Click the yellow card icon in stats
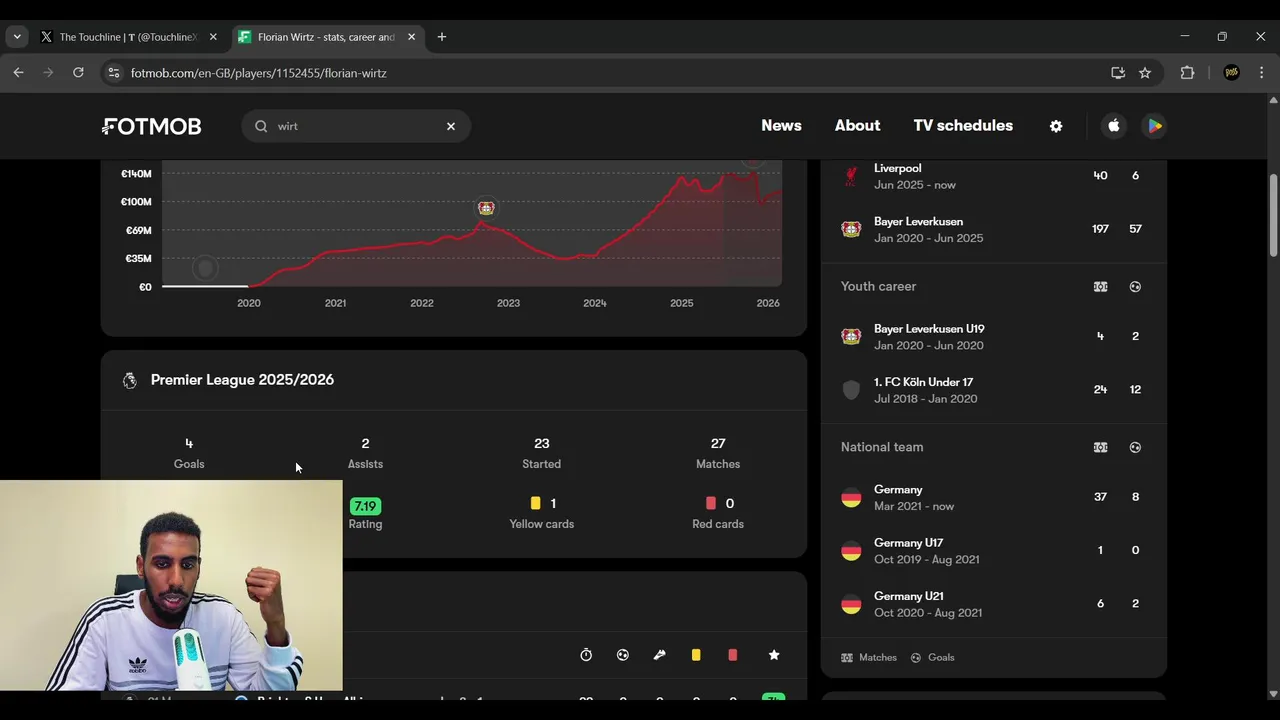This screenshot has height=720, width=1280. pos(535,503)
